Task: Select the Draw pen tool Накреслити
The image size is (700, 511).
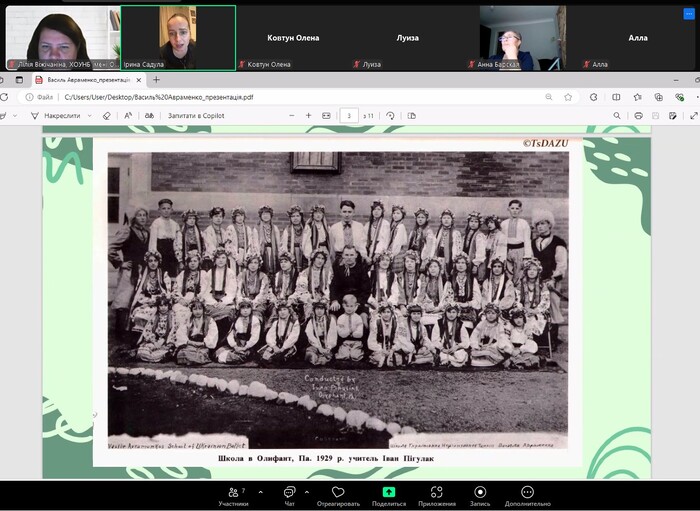Action: pos(55,116)
